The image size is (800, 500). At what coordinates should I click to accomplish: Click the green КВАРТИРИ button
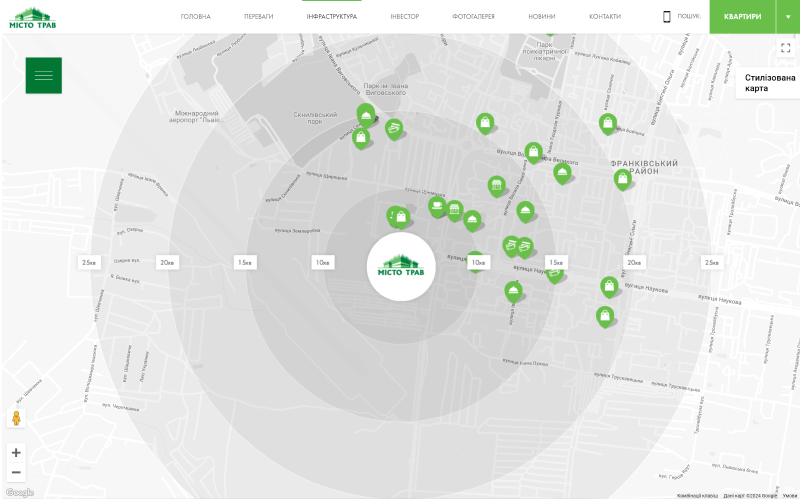pyautogui.click(x=743, y=17)
